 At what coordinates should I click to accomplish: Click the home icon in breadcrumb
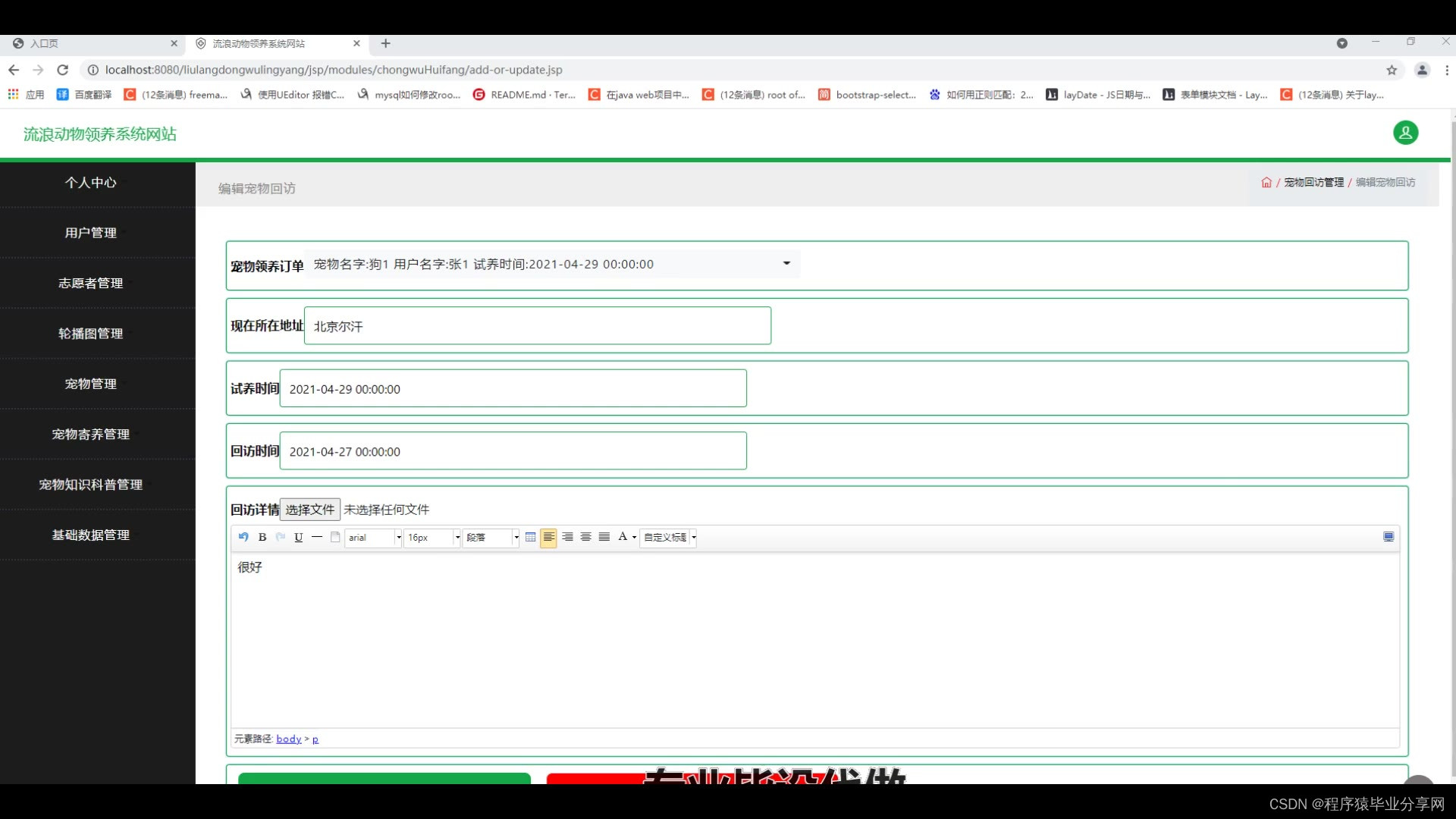[x=1266, y=183]
